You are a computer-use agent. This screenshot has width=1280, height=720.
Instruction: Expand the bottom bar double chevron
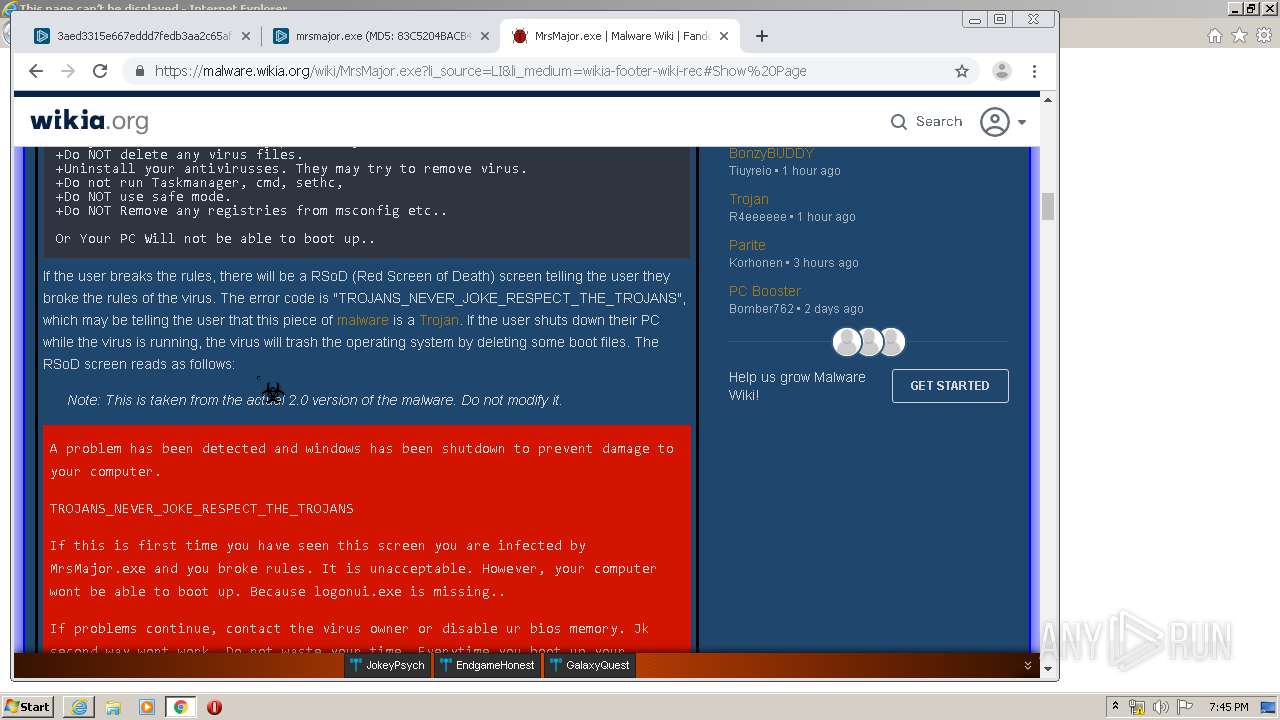click(1028, 665)
